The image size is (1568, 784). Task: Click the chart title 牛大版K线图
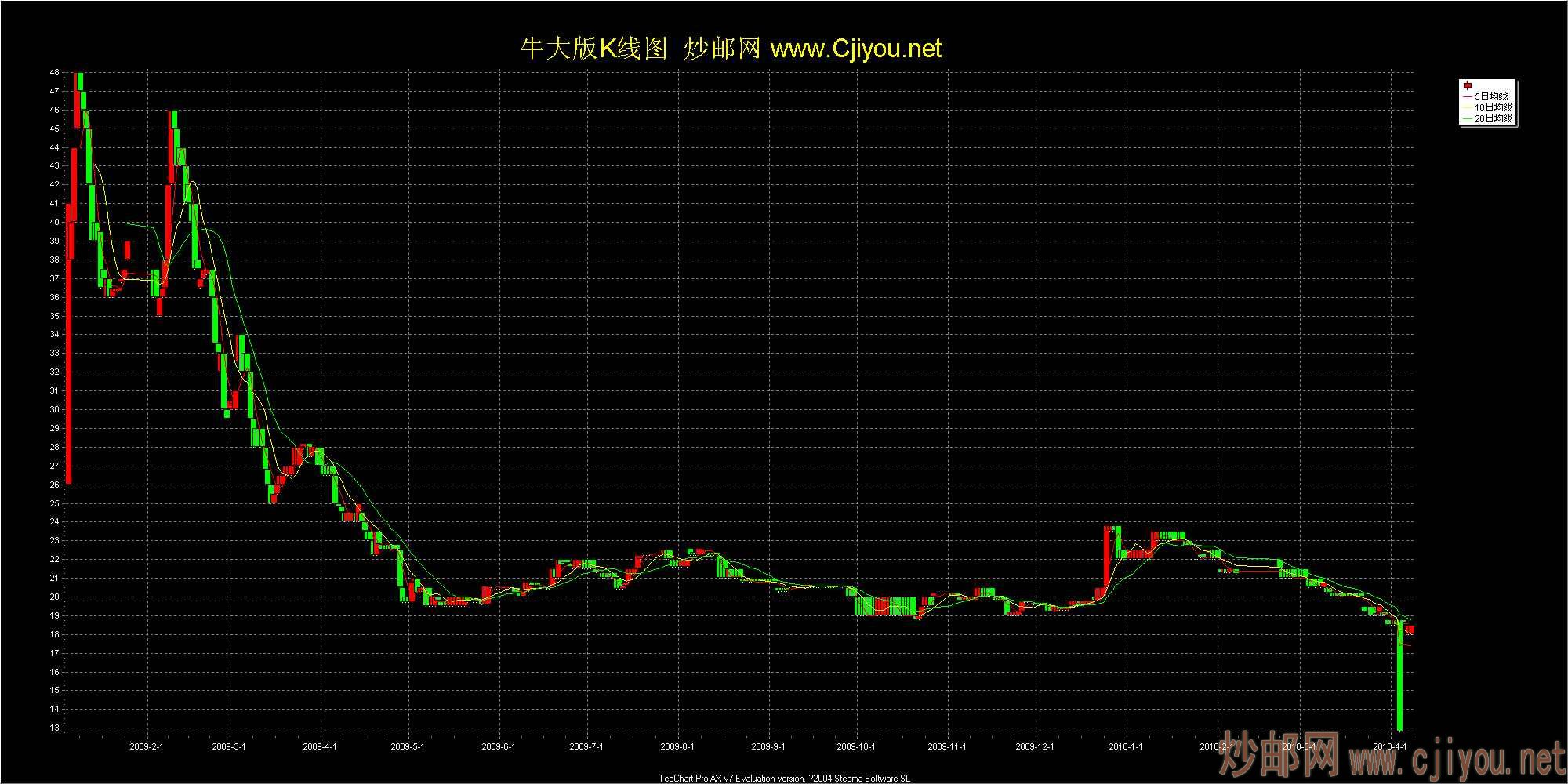[593, 49]
